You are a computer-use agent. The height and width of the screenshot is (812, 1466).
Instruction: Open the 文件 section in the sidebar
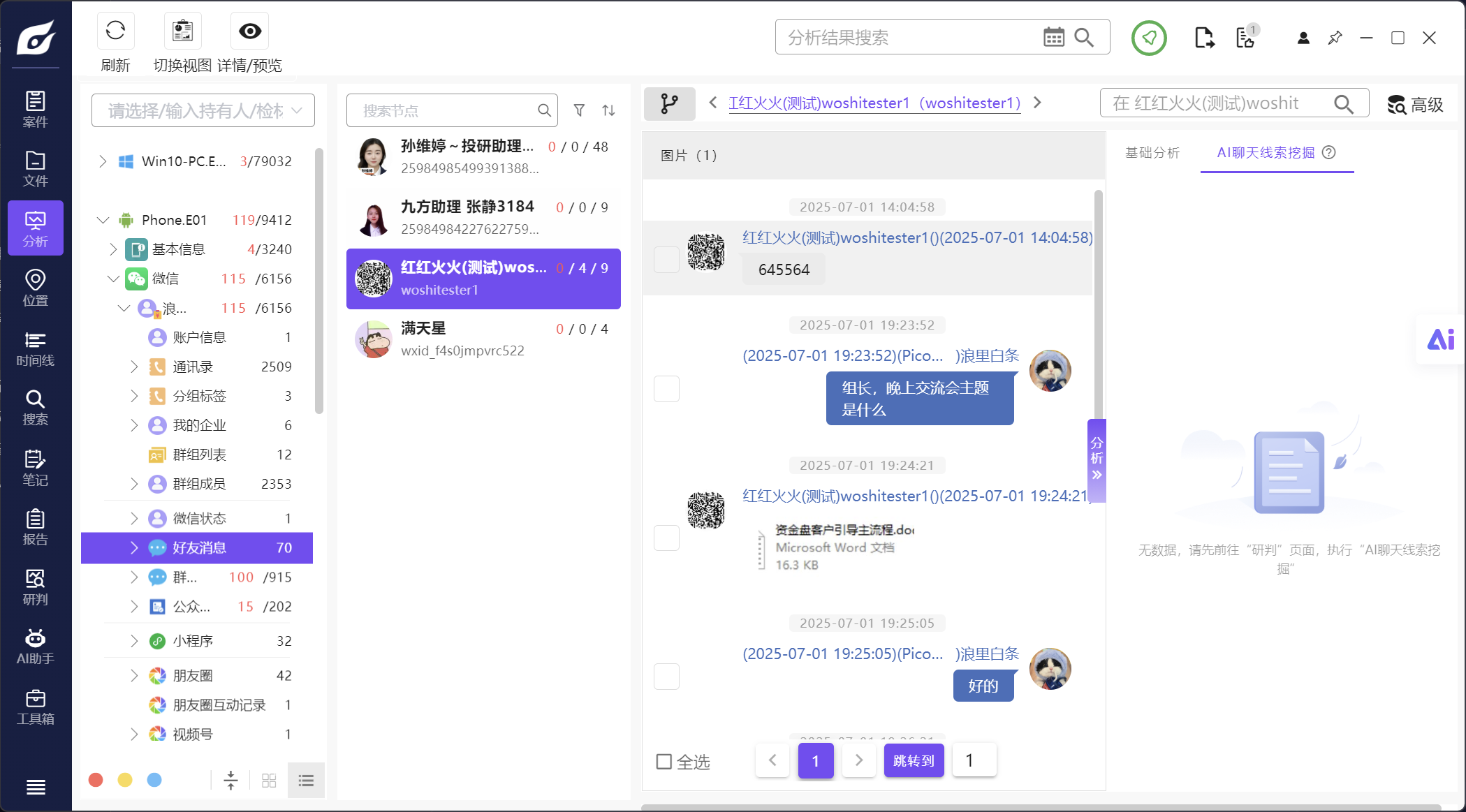[36, 169]
